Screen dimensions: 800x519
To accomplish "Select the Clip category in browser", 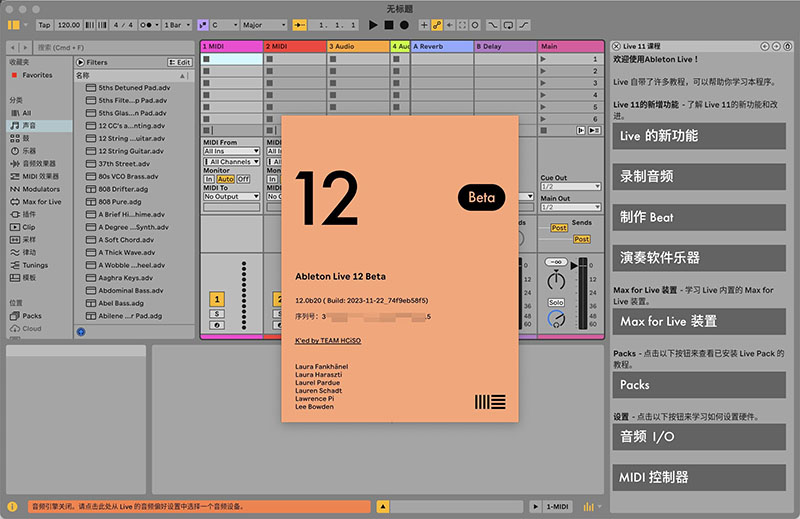I will click(29, 227).
